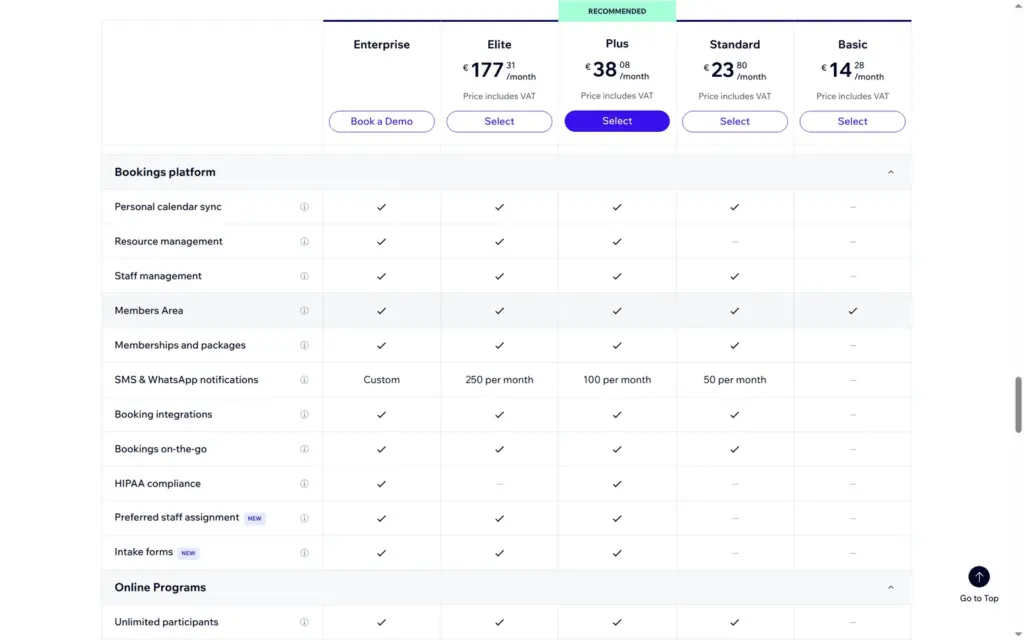
Task: Click 'Staff management' feature label
Action: [x=158, y=276]
